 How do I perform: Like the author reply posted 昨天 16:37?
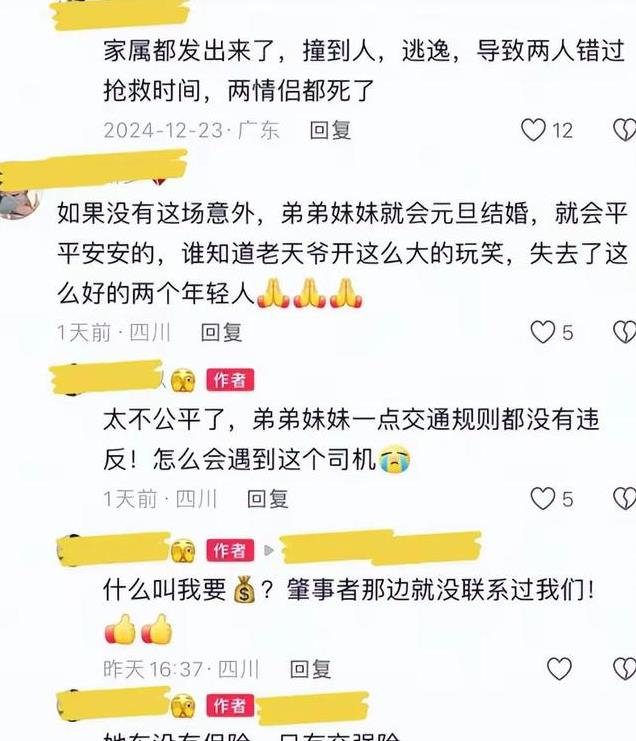(559, 669)
